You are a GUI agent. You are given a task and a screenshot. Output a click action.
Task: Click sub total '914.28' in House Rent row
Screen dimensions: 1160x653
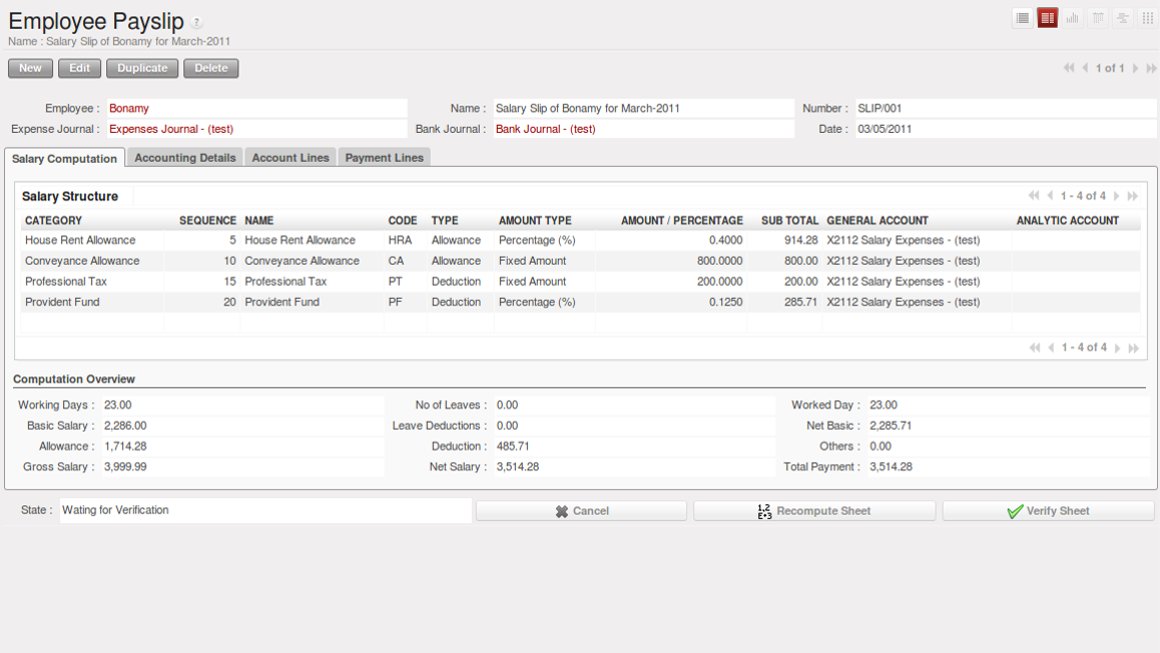801,240
